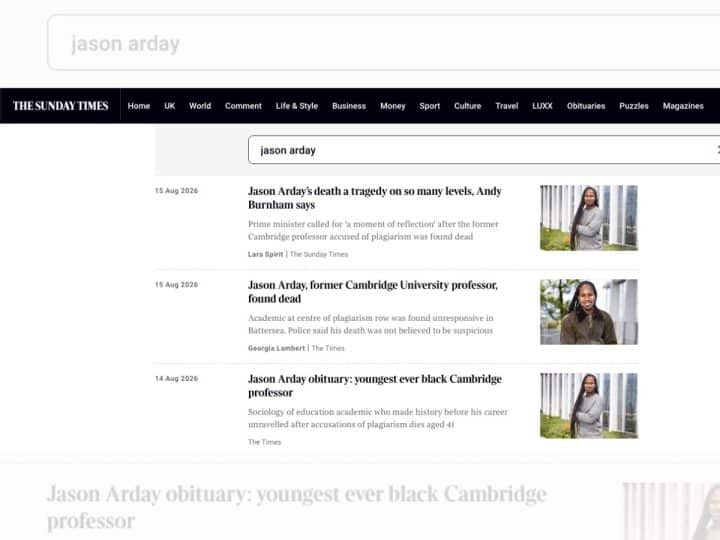Click the '14 Aug 2026' date label

(176, 378)
